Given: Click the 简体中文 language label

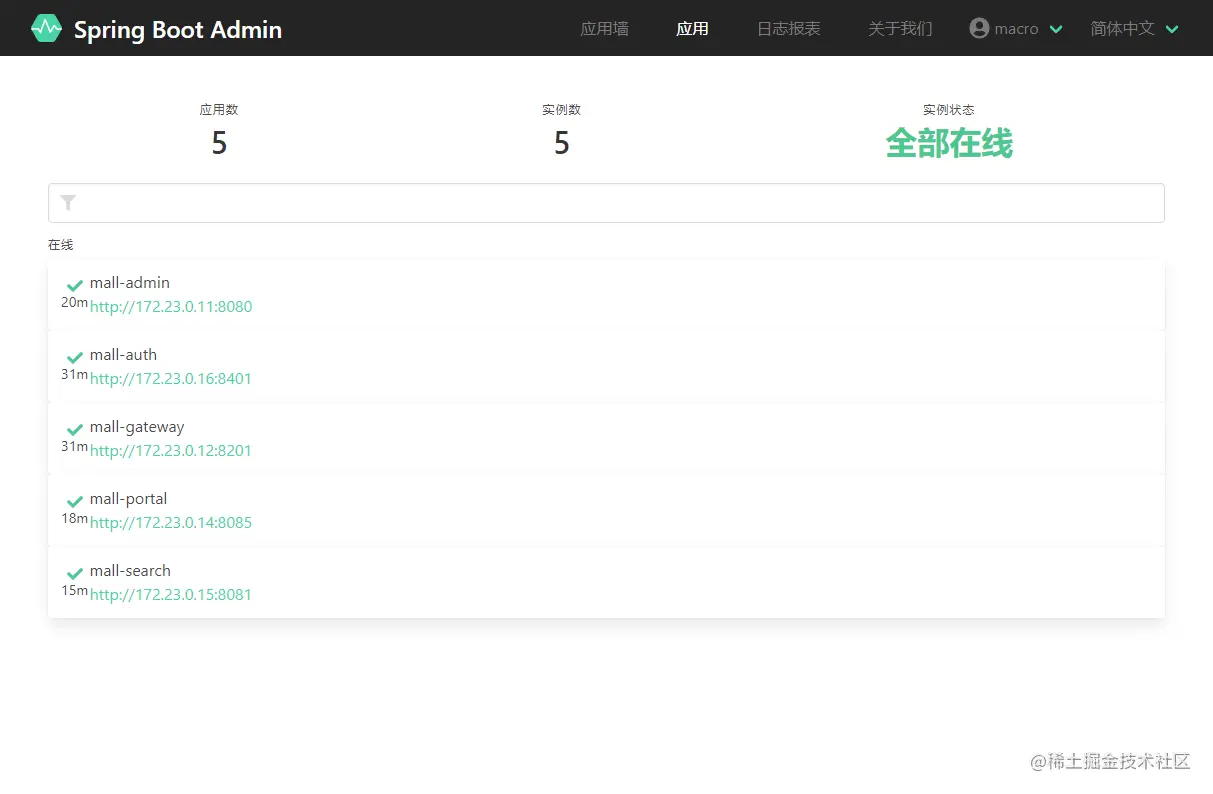Looking at the screenshot, I should (x=1123, y=28).
